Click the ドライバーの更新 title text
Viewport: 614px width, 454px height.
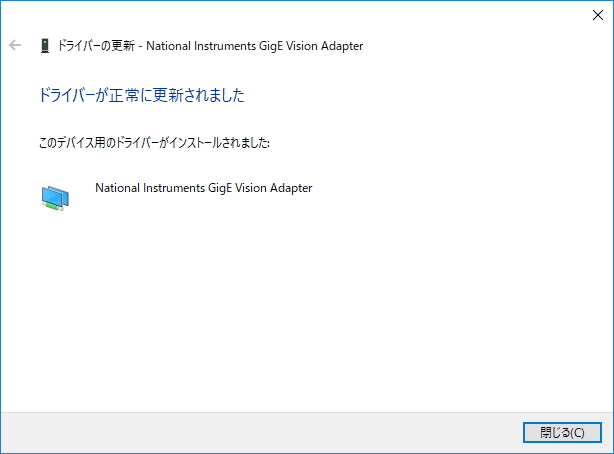[96, 46]
